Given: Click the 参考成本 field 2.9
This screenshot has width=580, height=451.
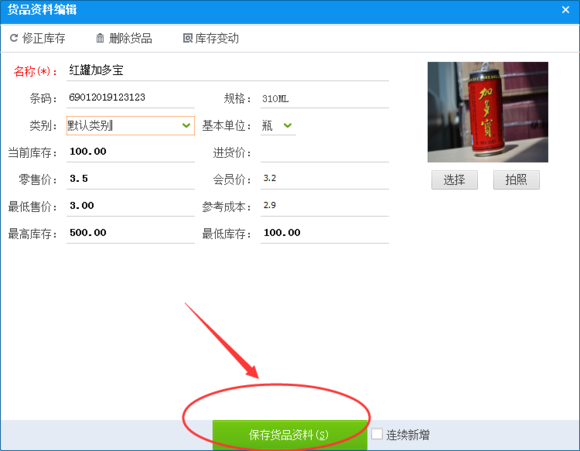Looking at the screenshot, I should click(324, 206).
